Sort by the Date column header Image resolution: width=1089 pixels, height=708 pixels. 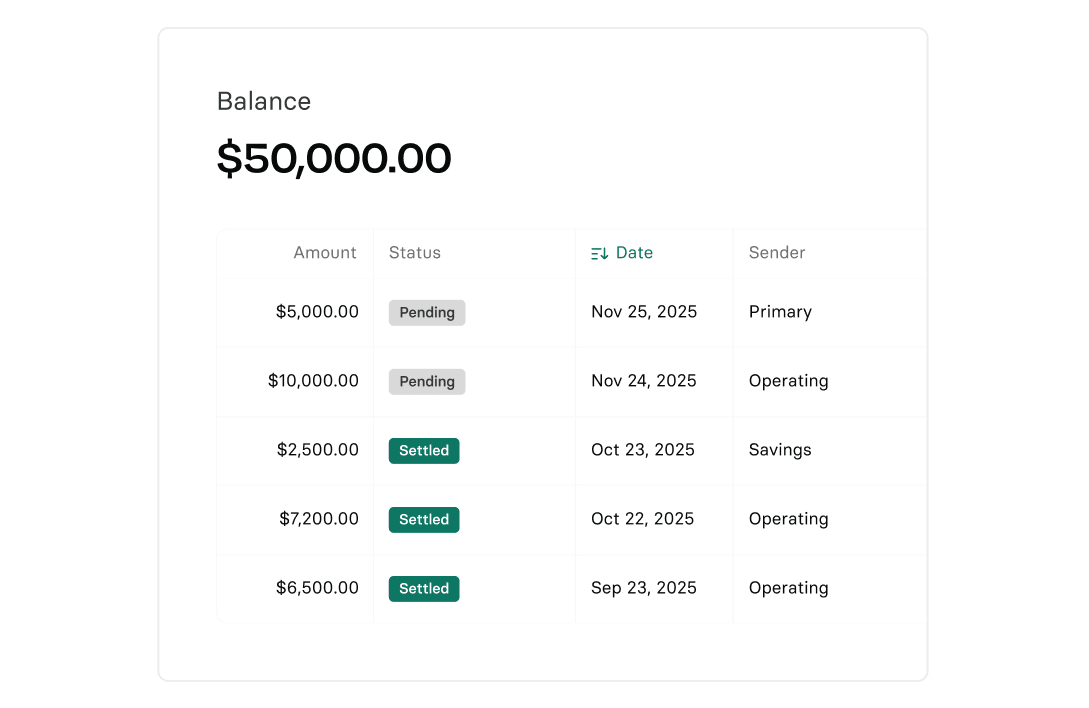coord(634,253)
